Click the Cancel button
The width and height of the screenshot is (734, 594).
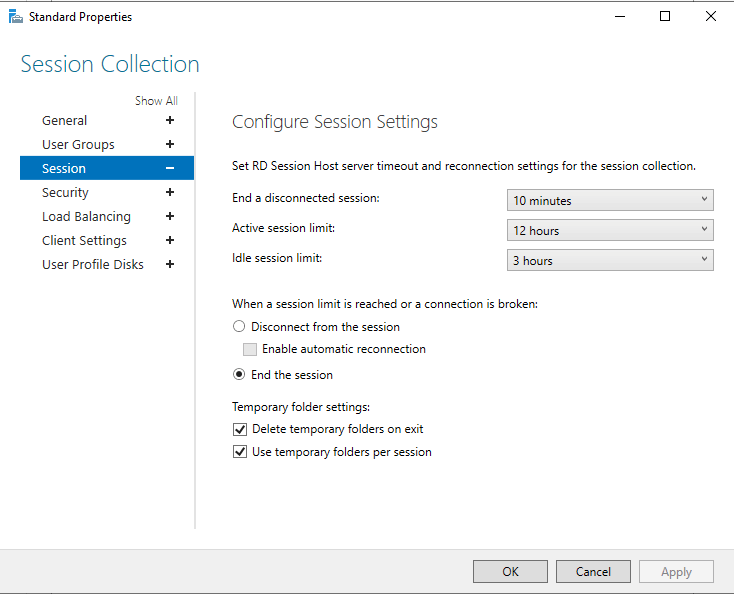point(593,572)
